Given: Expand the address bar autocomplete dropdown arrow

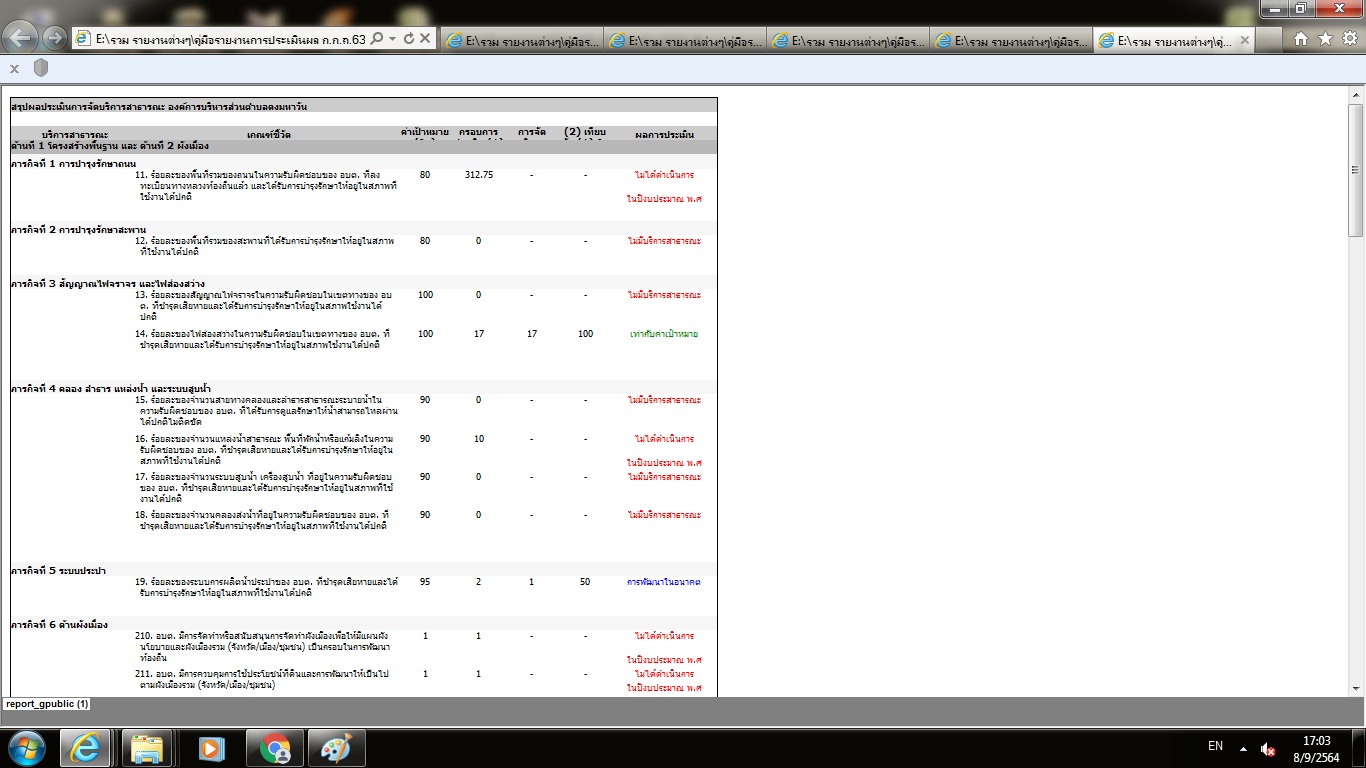Looking at the screenshot, I should pyautogui.click(x=393, y=39).
